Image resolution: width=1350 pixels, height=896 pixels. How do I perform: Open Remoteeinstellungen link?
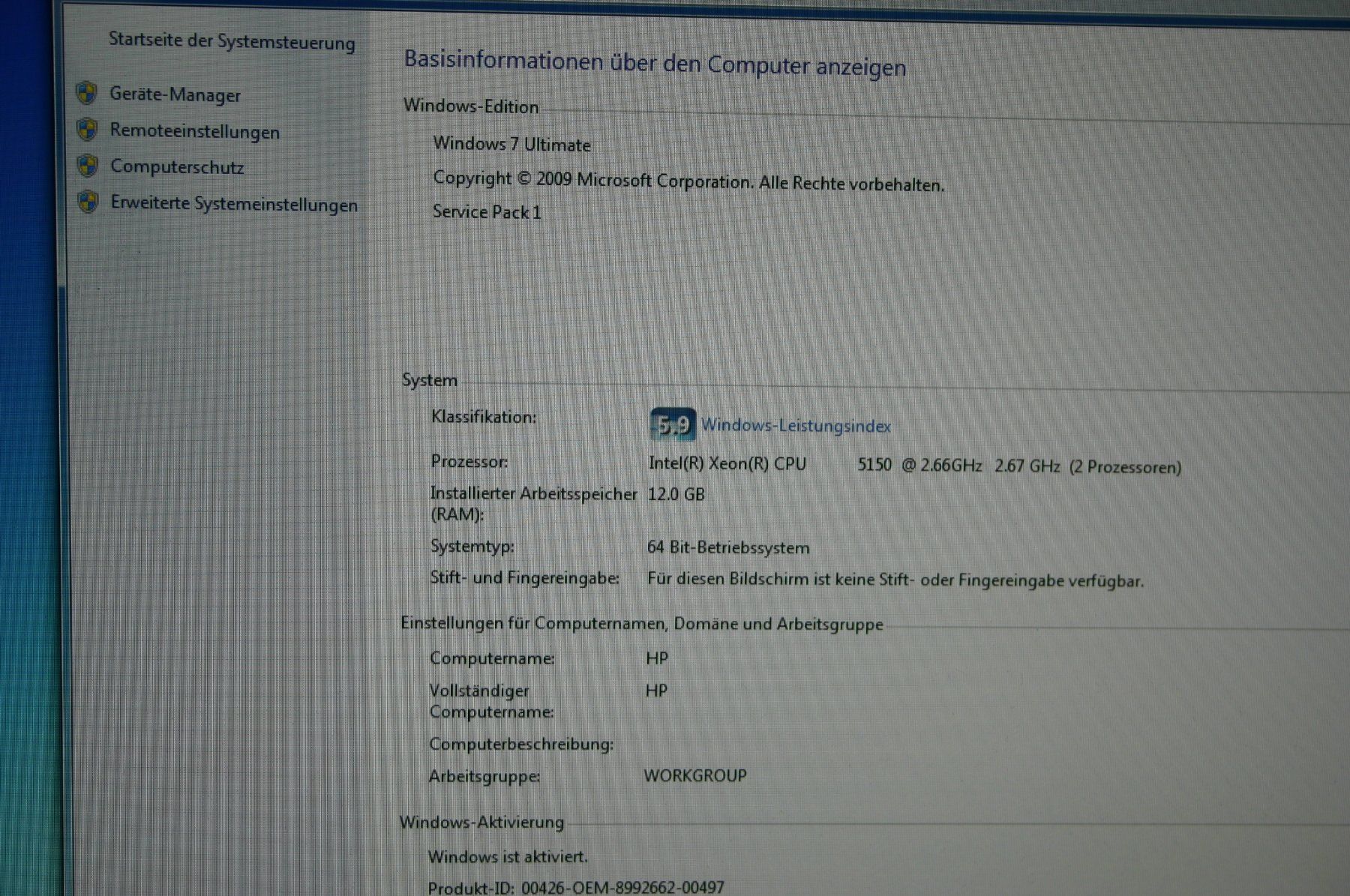click(x=195, y=131)
